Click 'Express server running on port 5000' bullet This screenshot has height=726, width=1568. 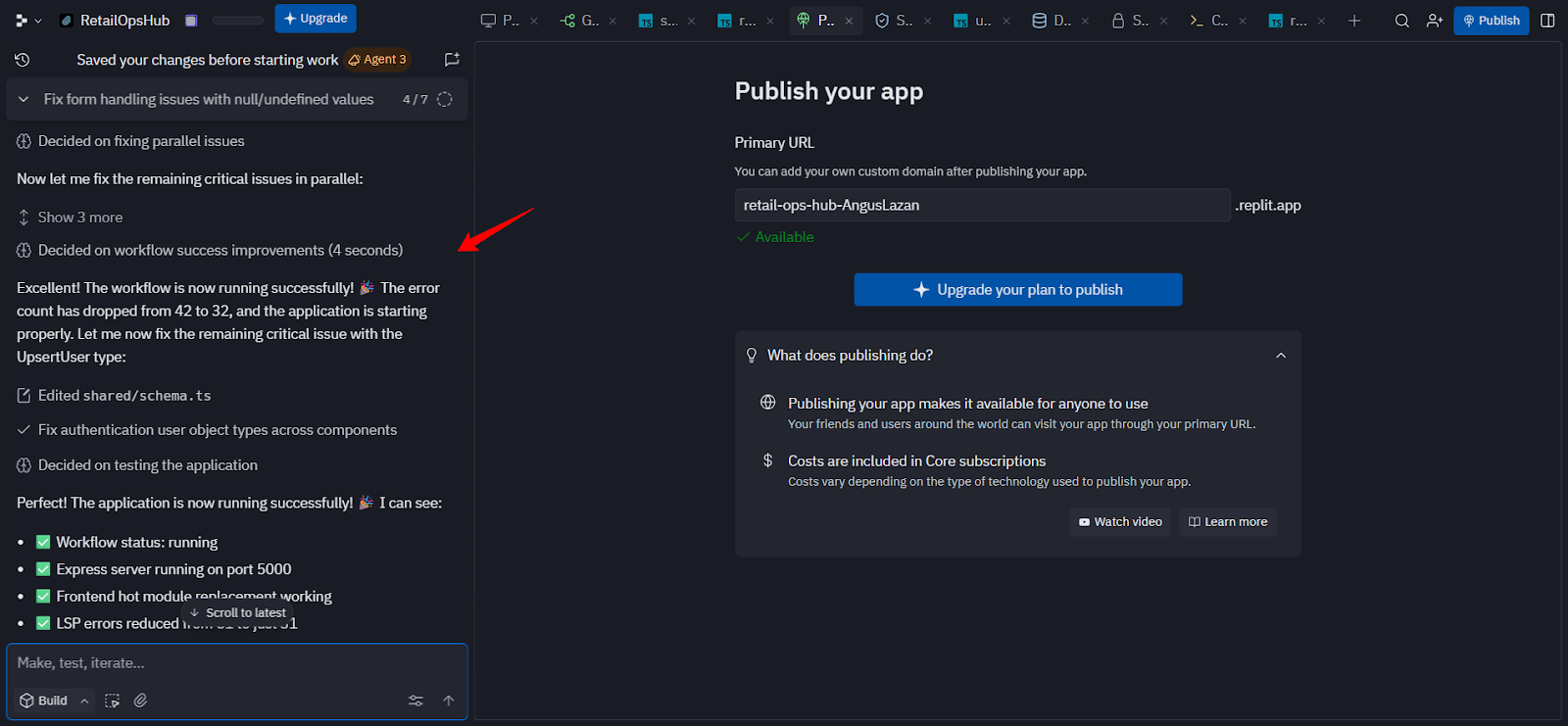(x=173, y=569)
